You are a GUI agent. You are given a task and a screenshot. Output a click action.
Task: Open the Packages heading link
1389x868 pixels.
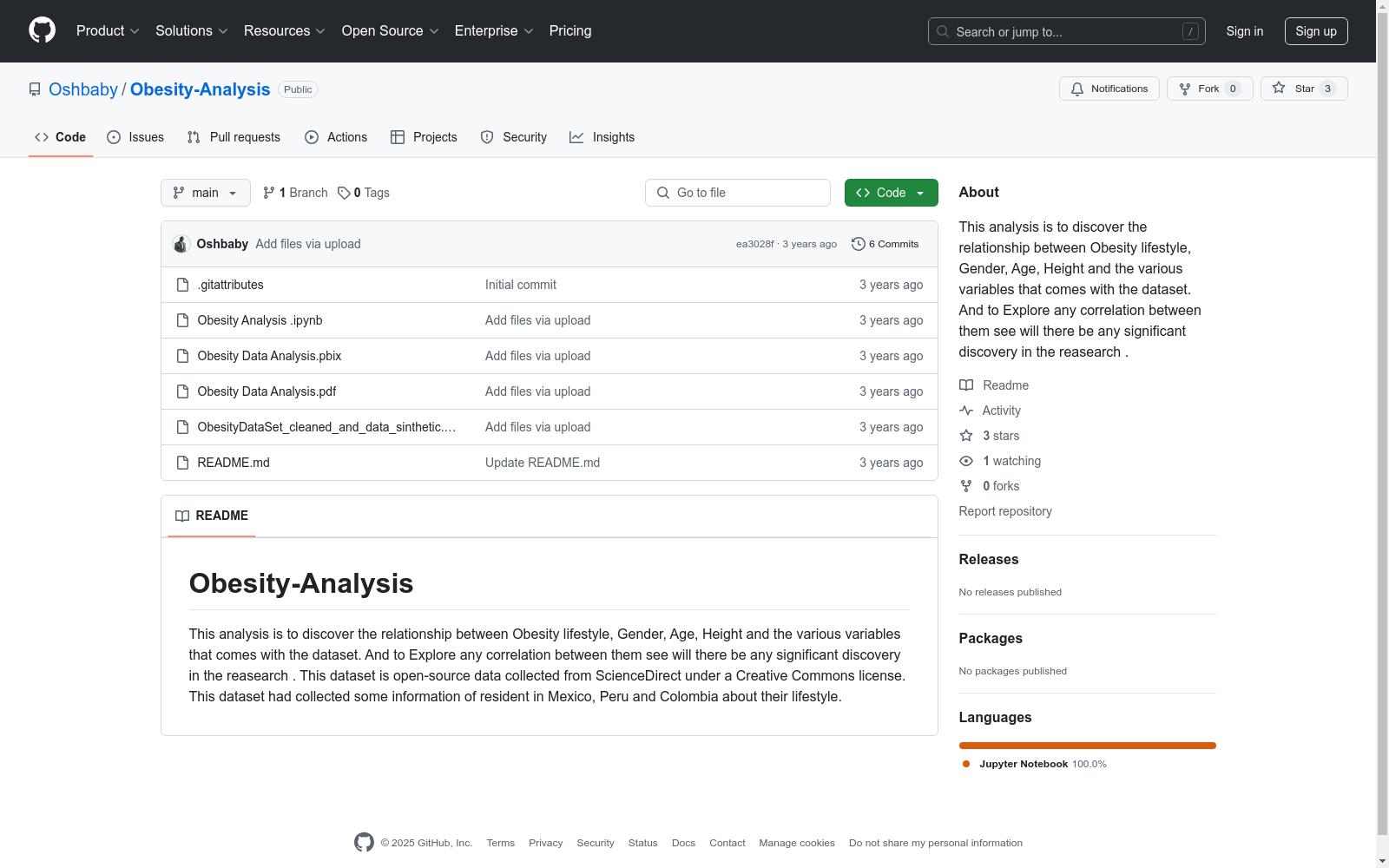tap(991, 638)
